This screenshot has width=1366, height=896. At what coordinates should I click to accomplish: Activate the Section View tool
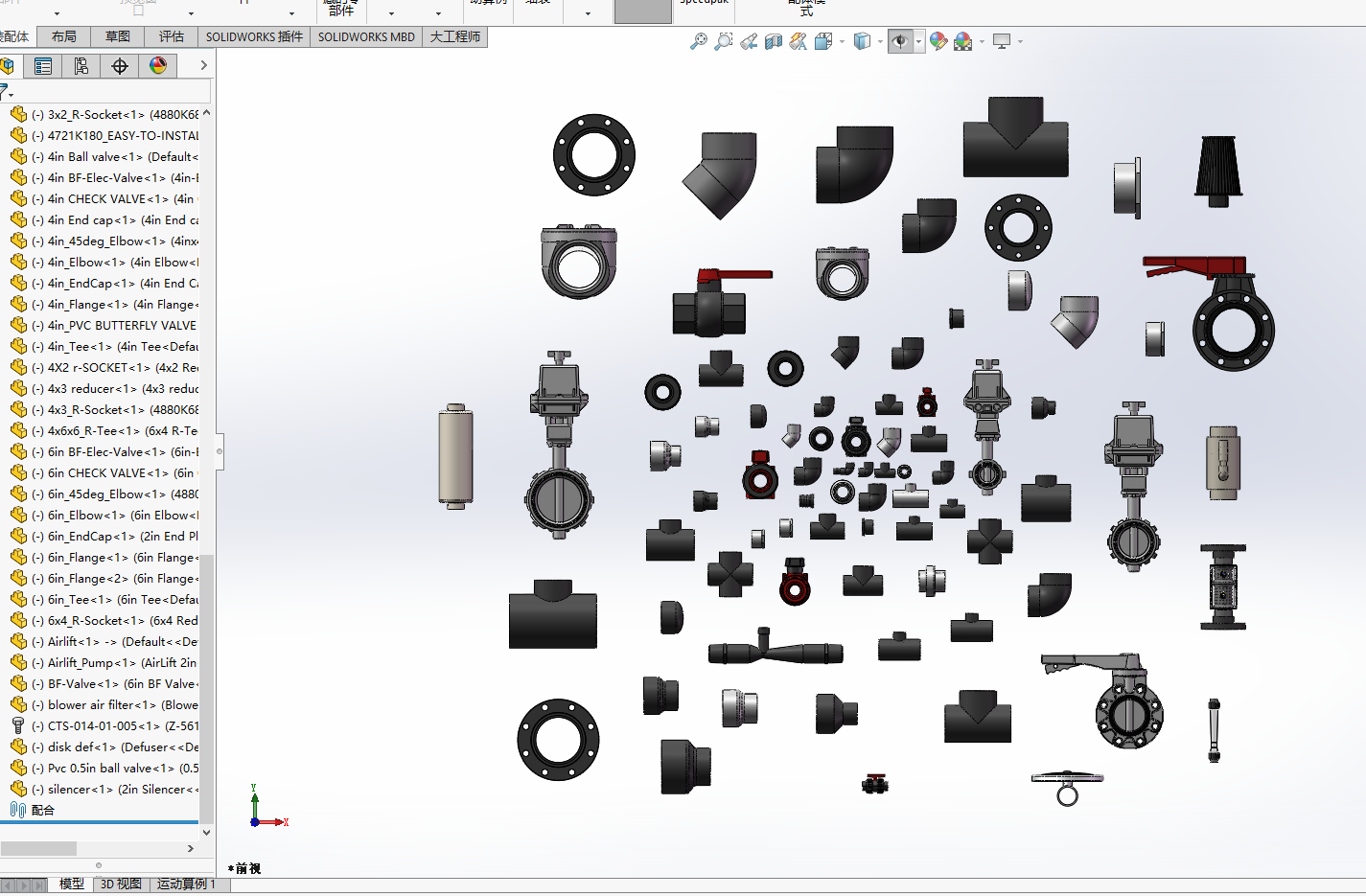(x=774, y=41)
